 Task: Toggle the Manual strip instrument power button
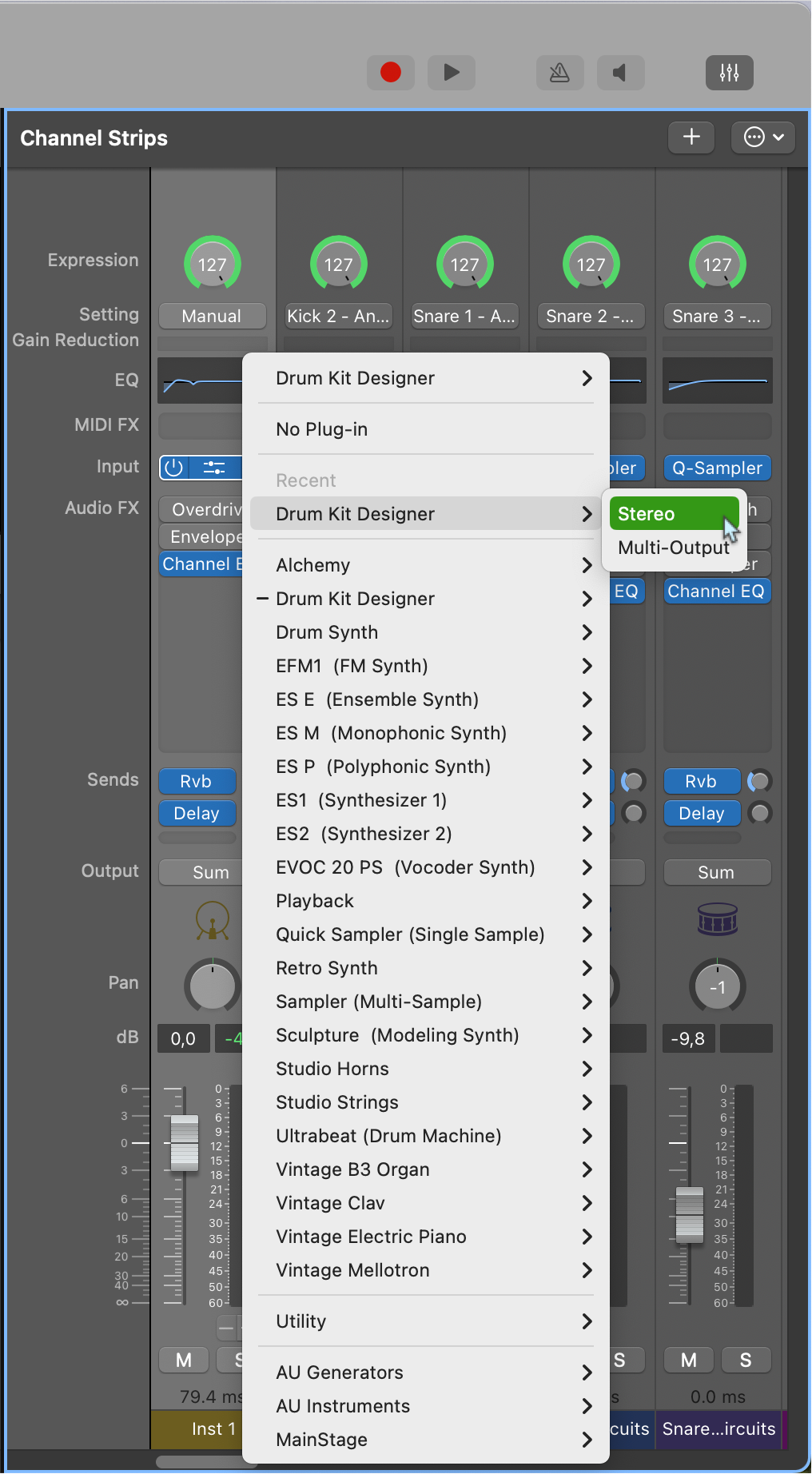coord(174,468)
